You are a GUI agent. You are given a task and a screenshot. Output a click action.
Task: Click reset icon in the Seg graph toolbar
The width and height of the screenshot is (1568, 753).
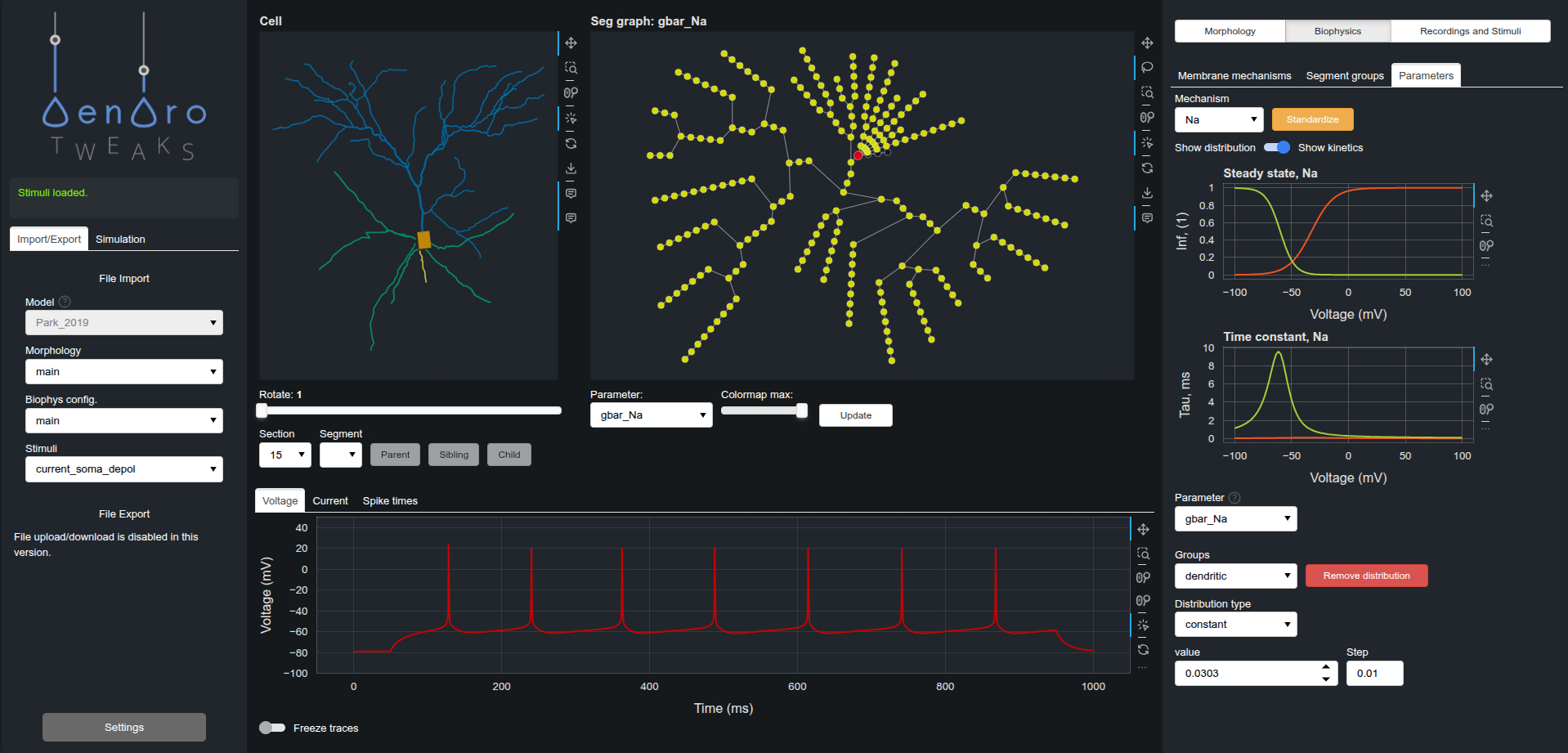(1147, 168)
